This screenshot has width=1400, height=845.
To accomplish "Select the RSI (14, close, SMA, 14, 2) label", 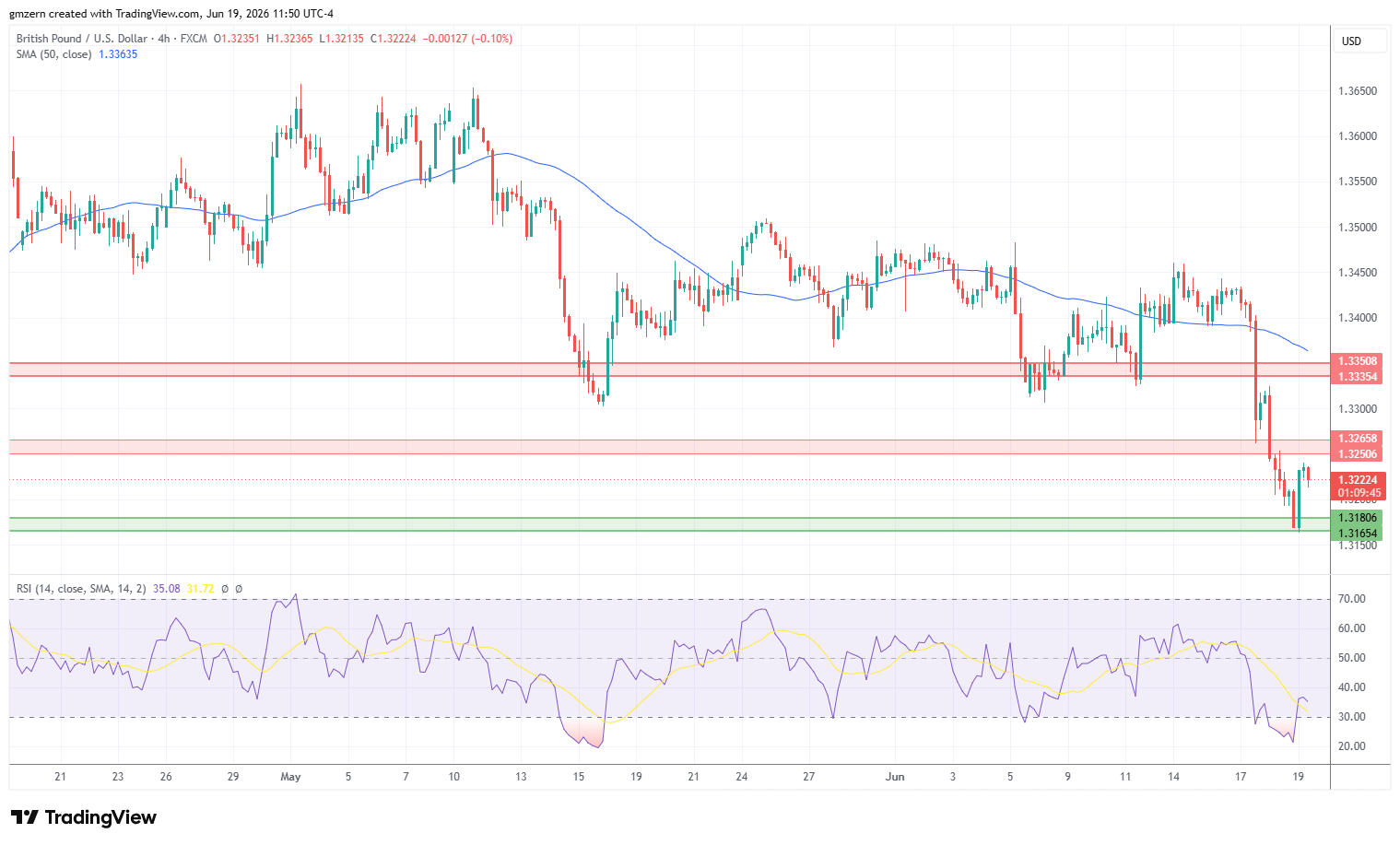I will click(x=81, y=589).
